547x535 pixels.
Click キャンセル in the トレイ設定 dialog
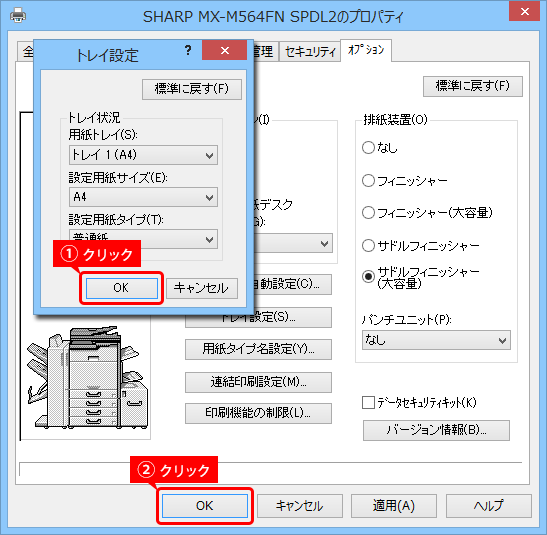(x=202, y=288)
